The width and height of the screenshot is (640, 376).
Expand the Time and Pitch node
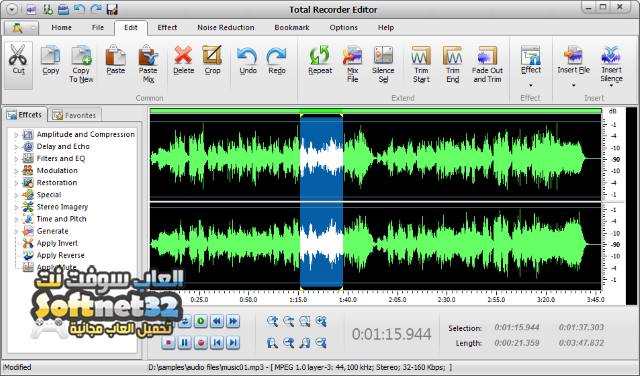(16, 219)
